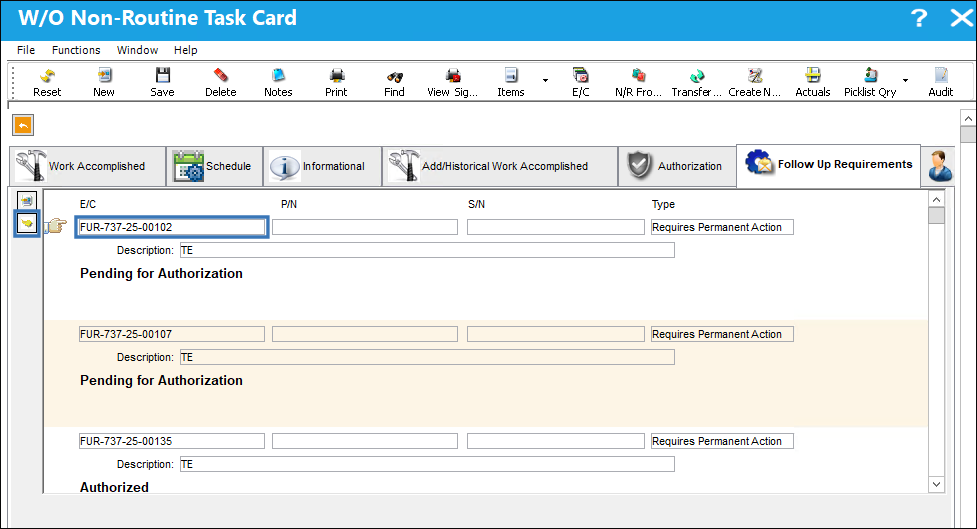Viewport: 977px width, 529px height.
Task: Open the File menu
Action: 26,50
